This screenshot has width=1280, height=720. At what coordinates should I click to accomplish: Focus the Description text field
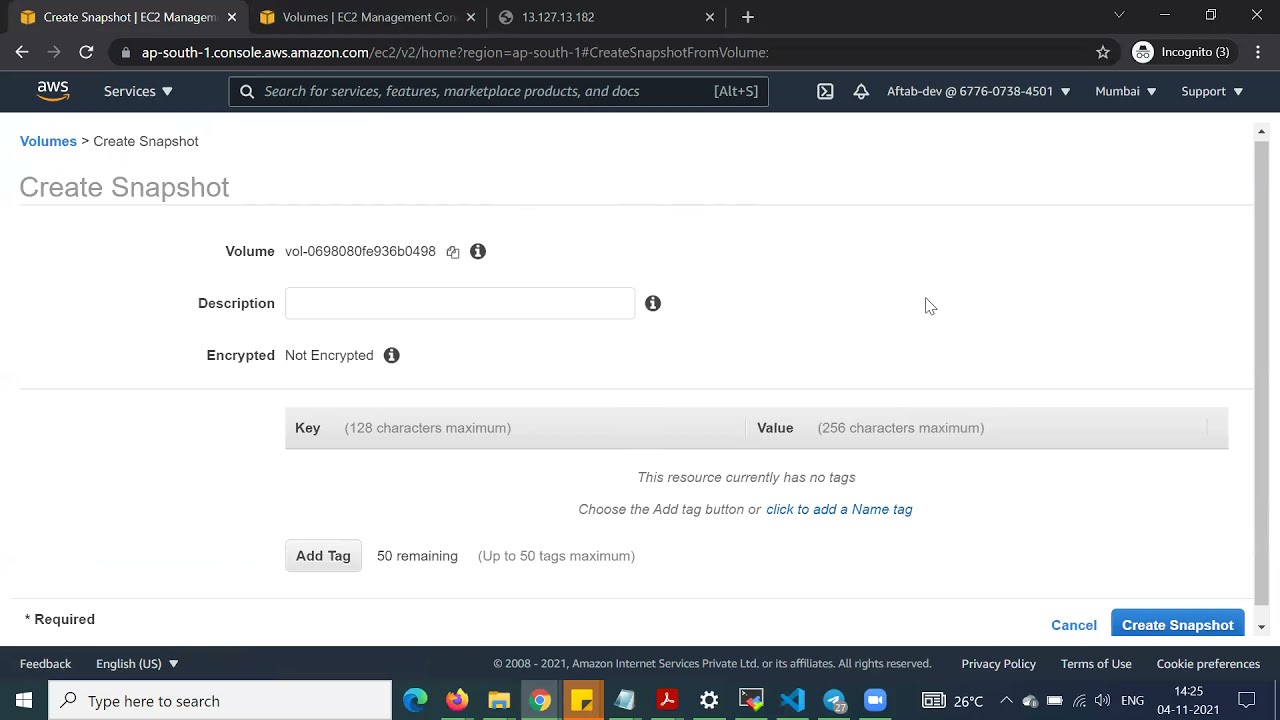point(460,303)
